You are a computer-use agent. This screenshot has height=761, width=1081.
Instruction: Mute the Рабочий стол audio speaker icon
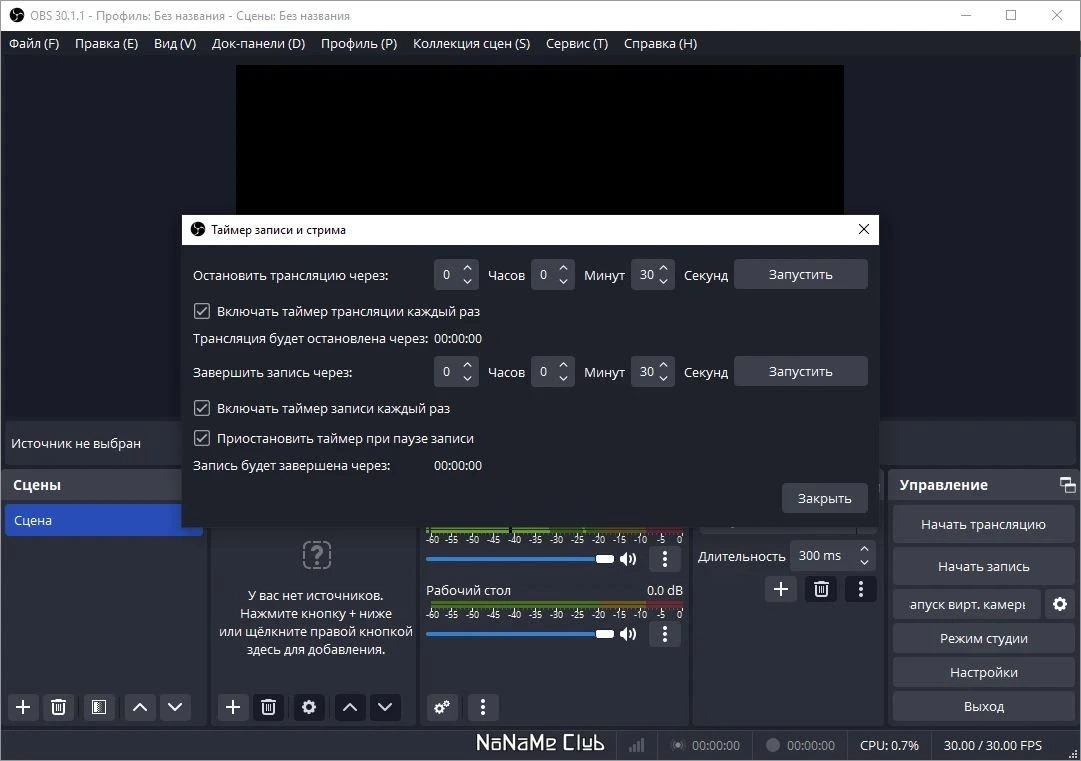628,634
